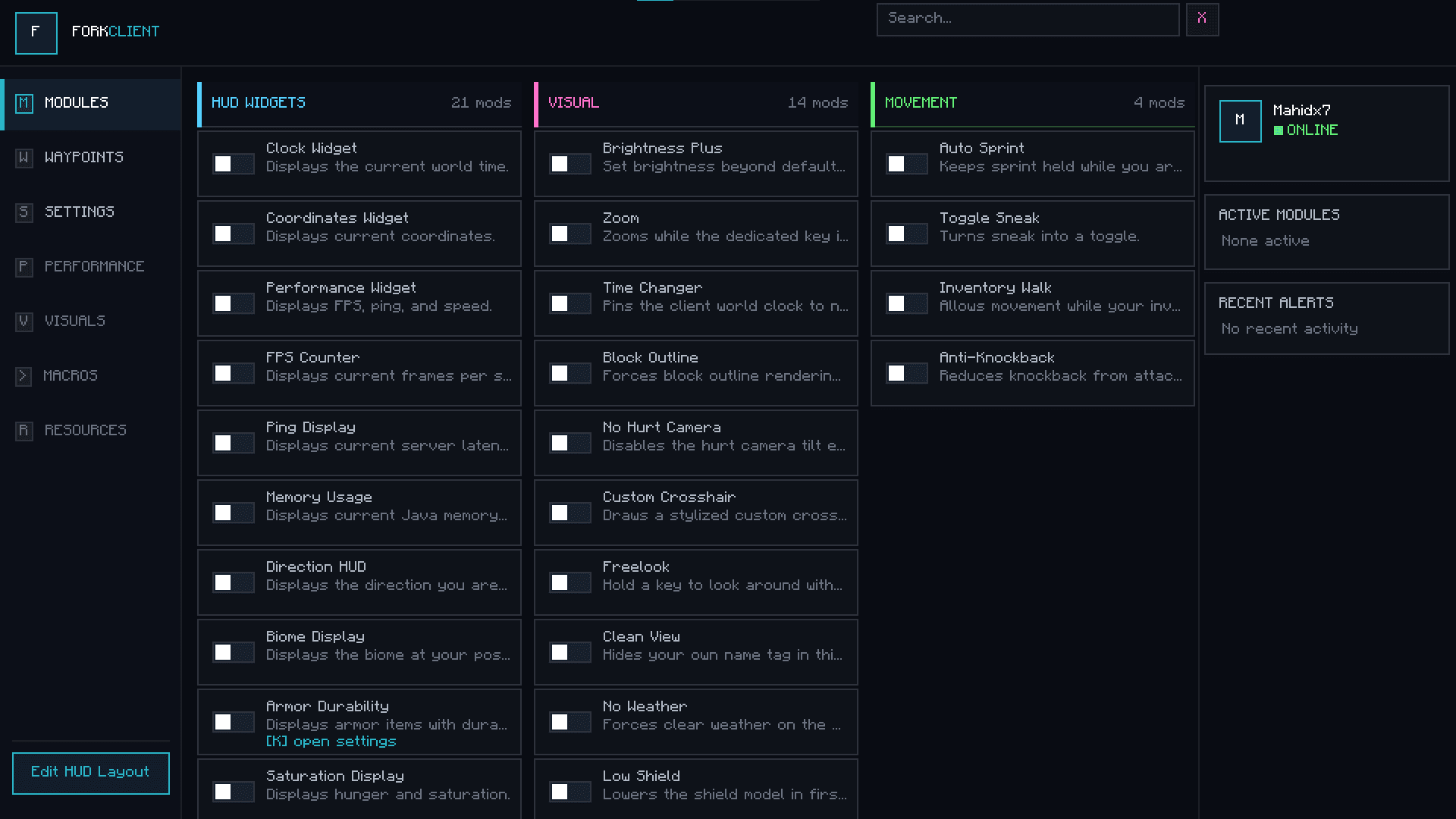Click the Performance P sidebar icon
The image size is (1456, 819).
(x=24, y=267)
